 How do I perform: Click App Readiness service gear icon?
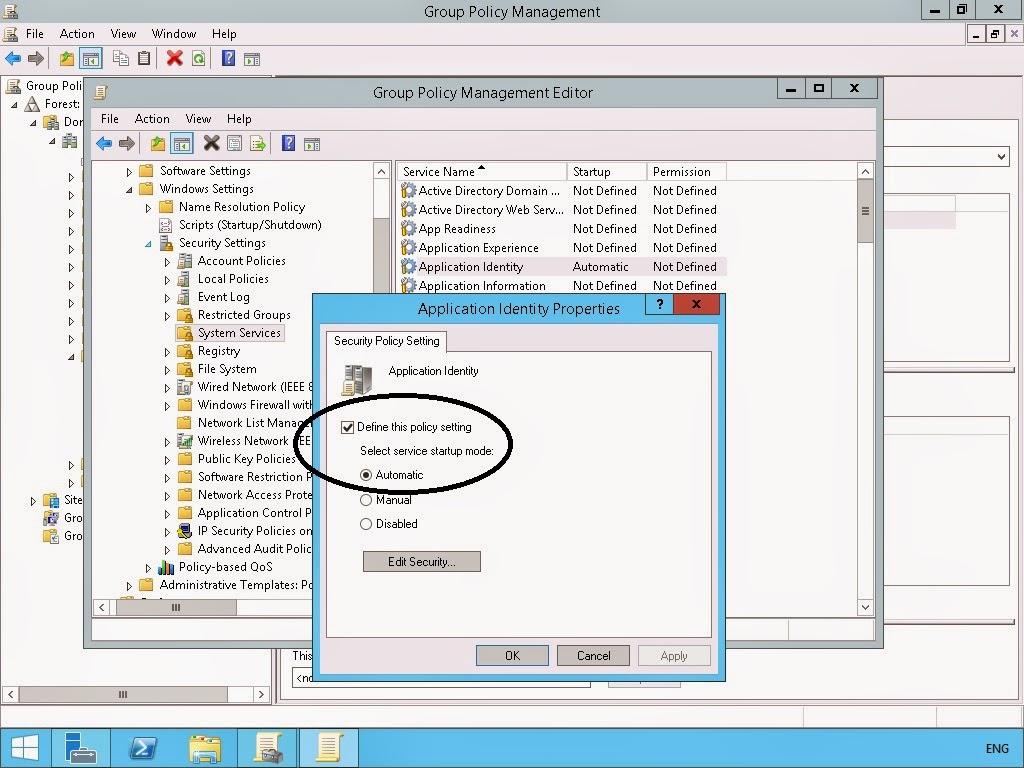[x=409, y=229]
